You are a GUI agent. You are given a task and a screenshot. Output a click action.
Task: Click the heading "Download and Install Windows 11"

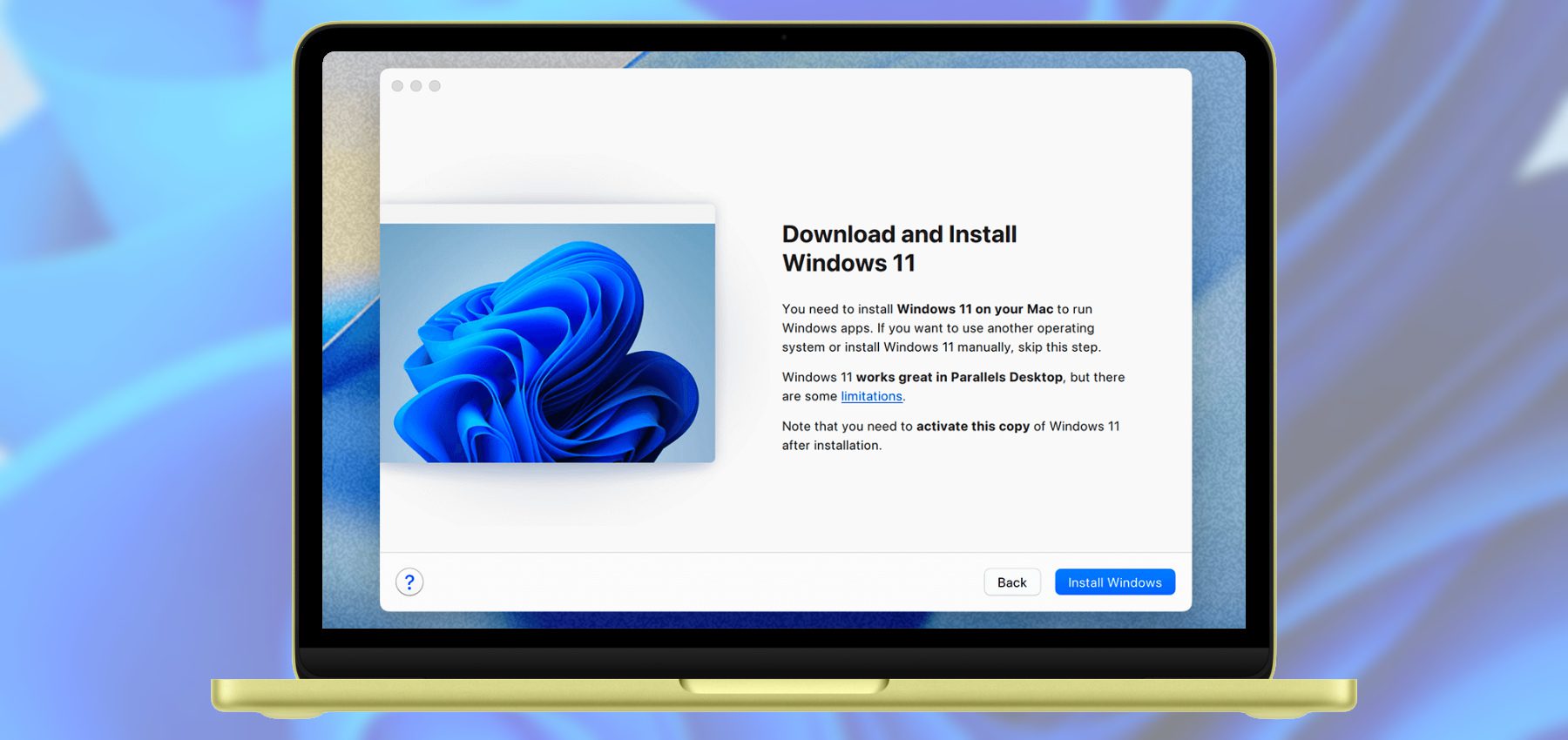(x=899, y=248)
